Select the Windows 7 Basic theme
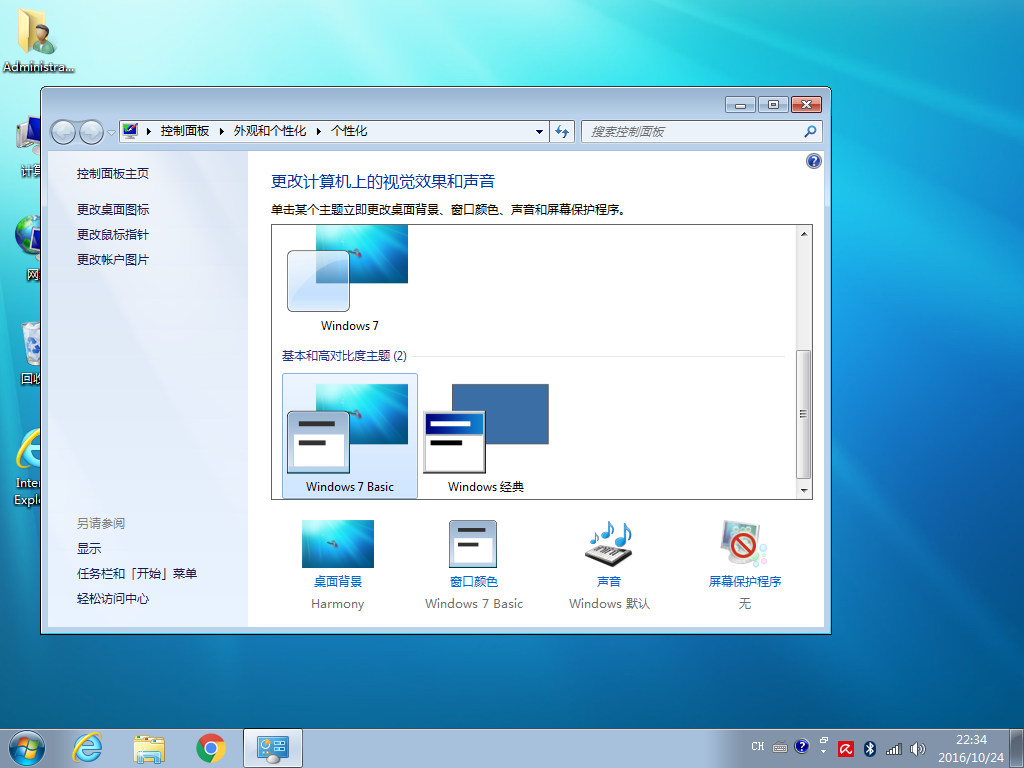1024x768 pixels. tap(349, 436)
